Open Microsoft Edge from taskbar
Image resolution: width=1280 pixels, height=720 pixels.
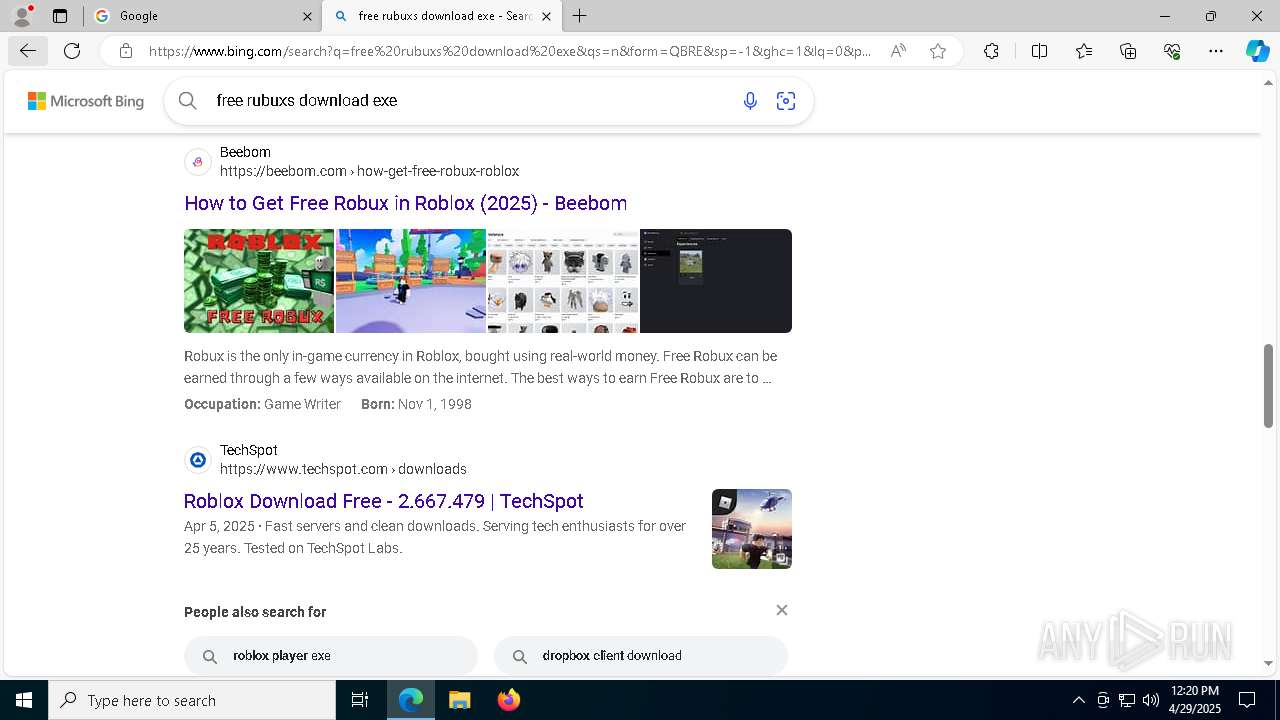tap(411, 700)
